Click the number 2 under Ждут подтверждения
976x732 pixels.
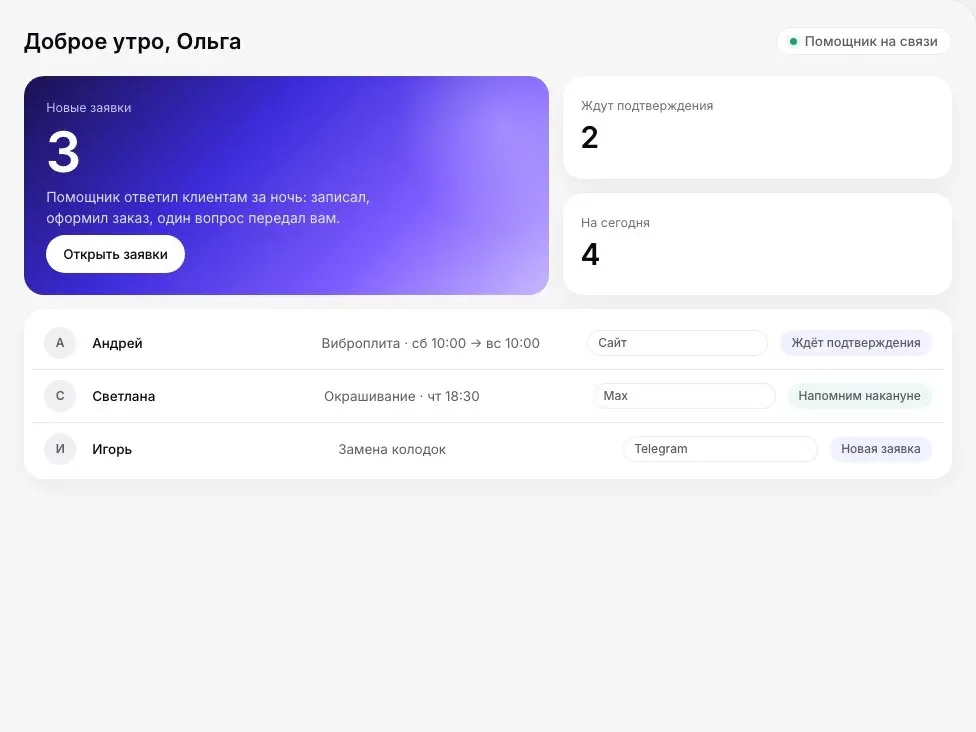click(x=589, y=138)
